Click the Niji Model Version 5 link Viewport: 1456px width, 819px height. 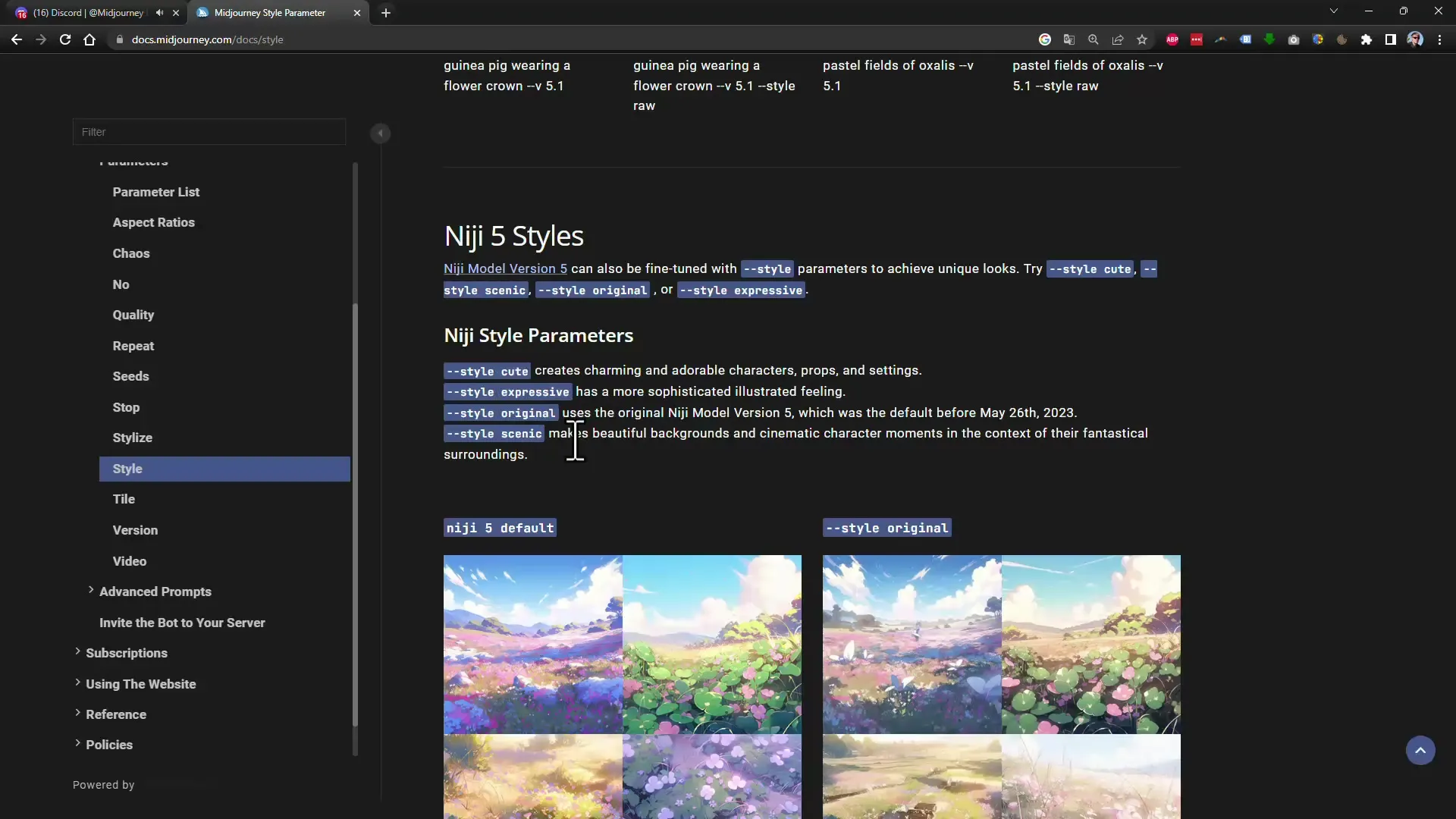(505, 268)
